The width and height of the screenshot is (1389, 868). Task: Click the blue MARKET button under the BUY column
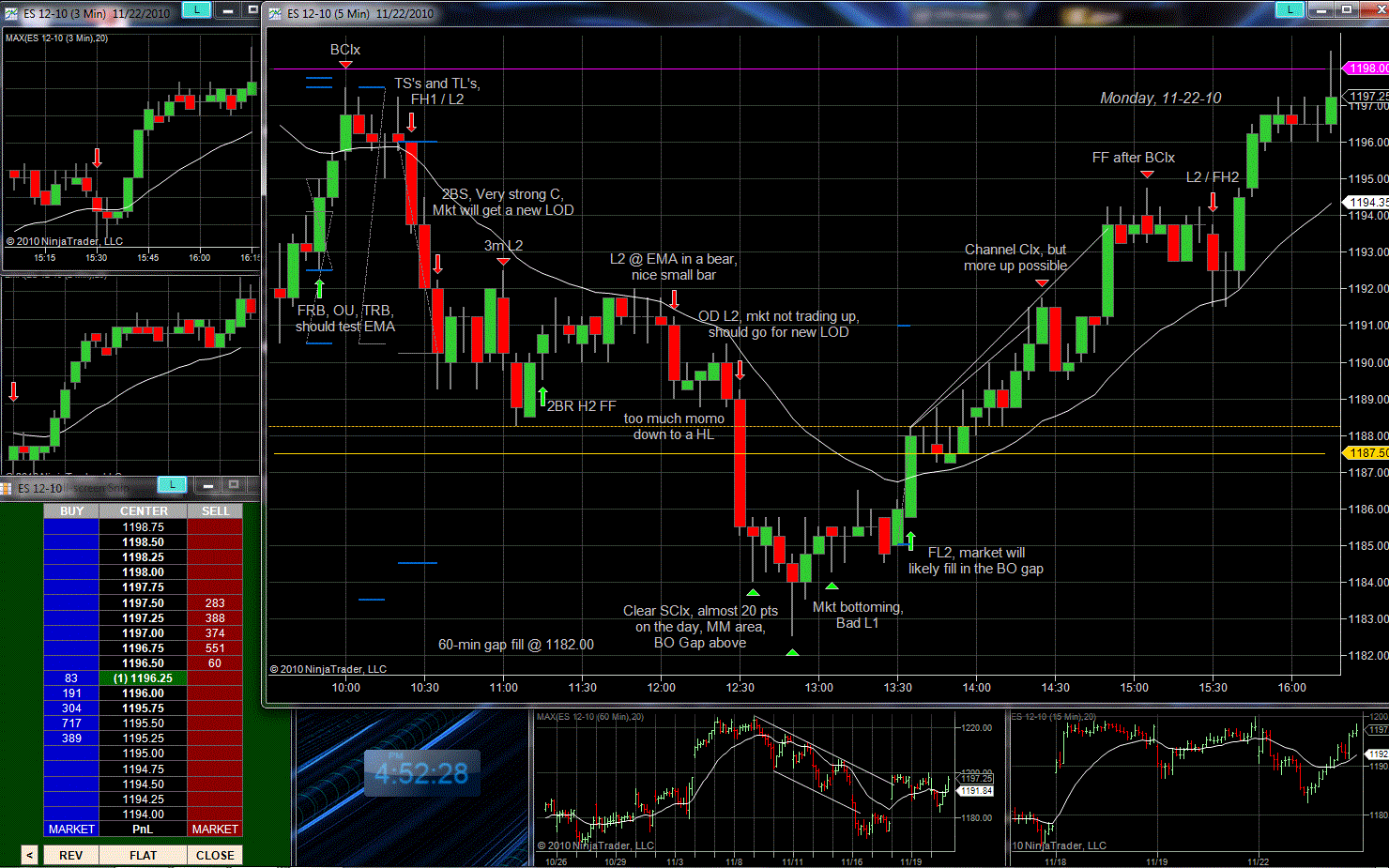(x=71, y=830)
